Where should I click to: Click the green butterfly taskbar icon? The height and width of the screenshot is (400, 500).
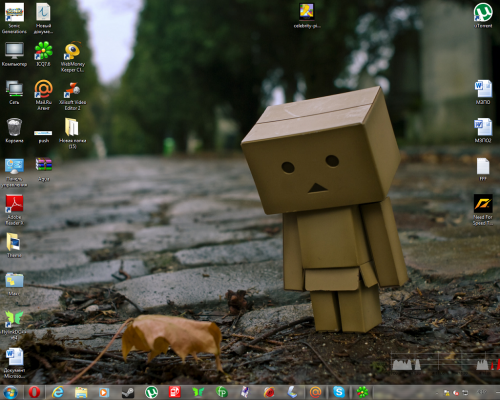198,392
